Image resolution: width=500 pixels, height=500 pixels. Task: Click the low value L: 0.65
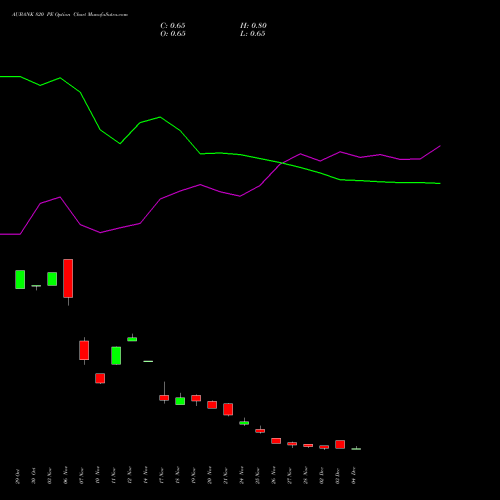(253, 34)
